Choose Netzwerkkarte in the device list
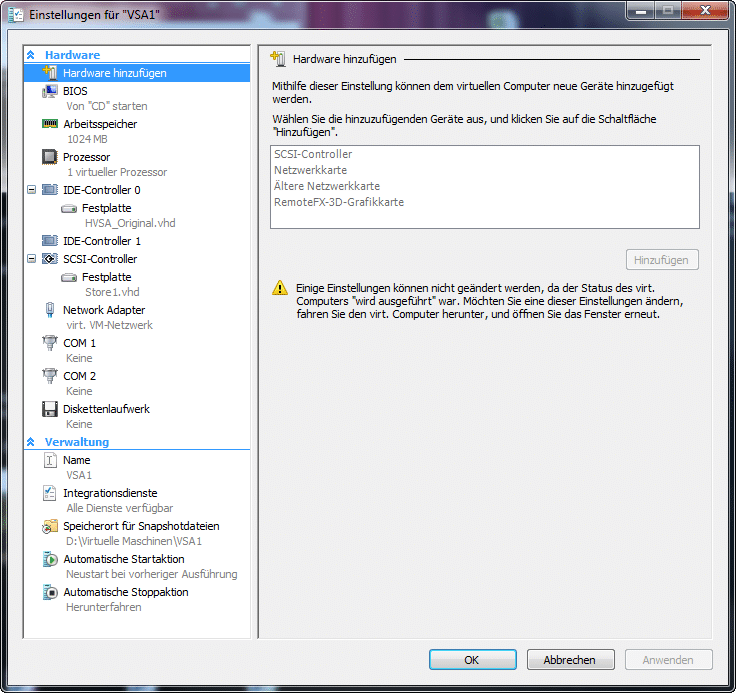736x693 pixels. click(310, 170)
